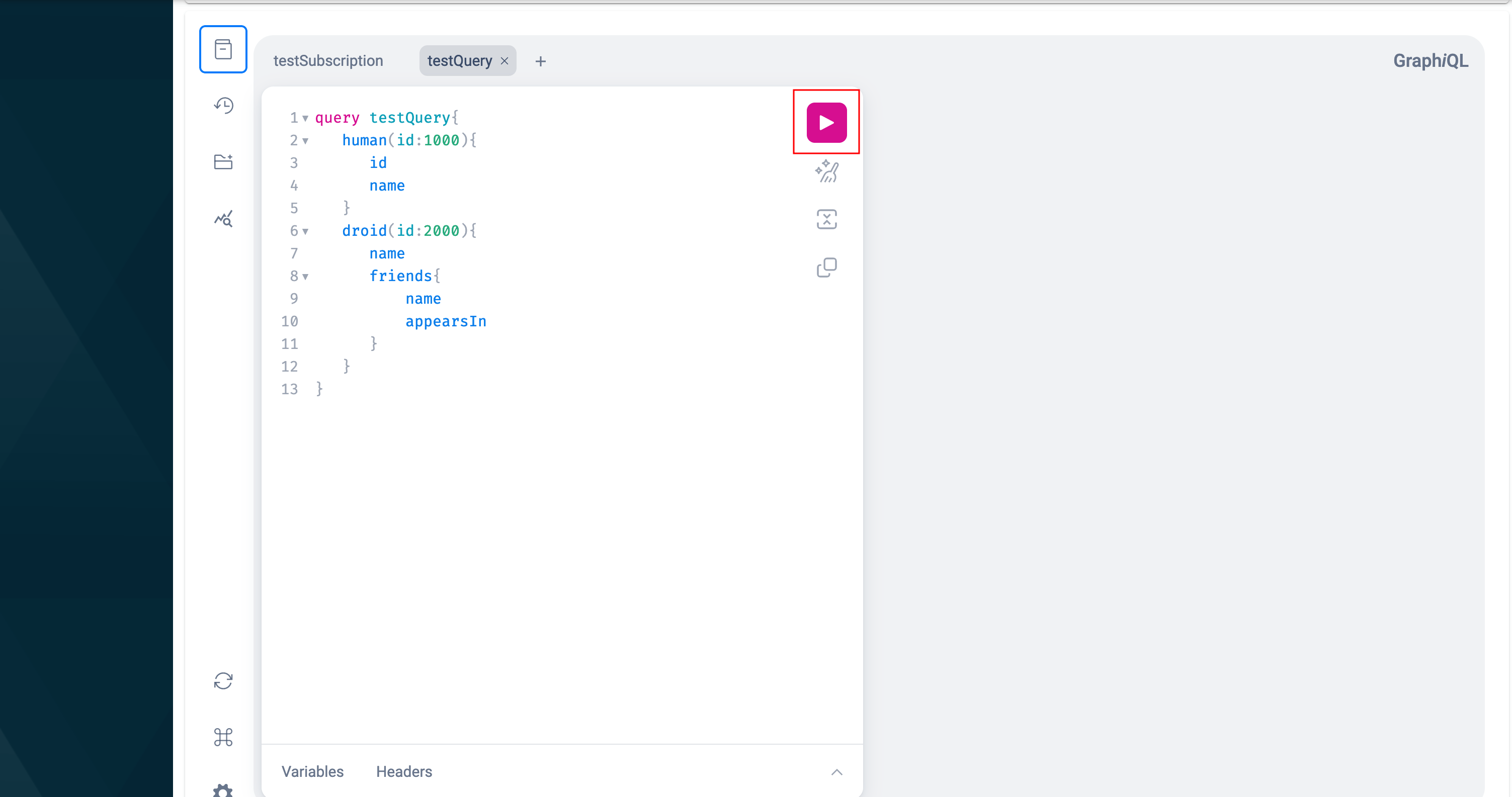Select the testQuery tab
Viewport: 1512px width, 797px height.
[x=459, y=60]
